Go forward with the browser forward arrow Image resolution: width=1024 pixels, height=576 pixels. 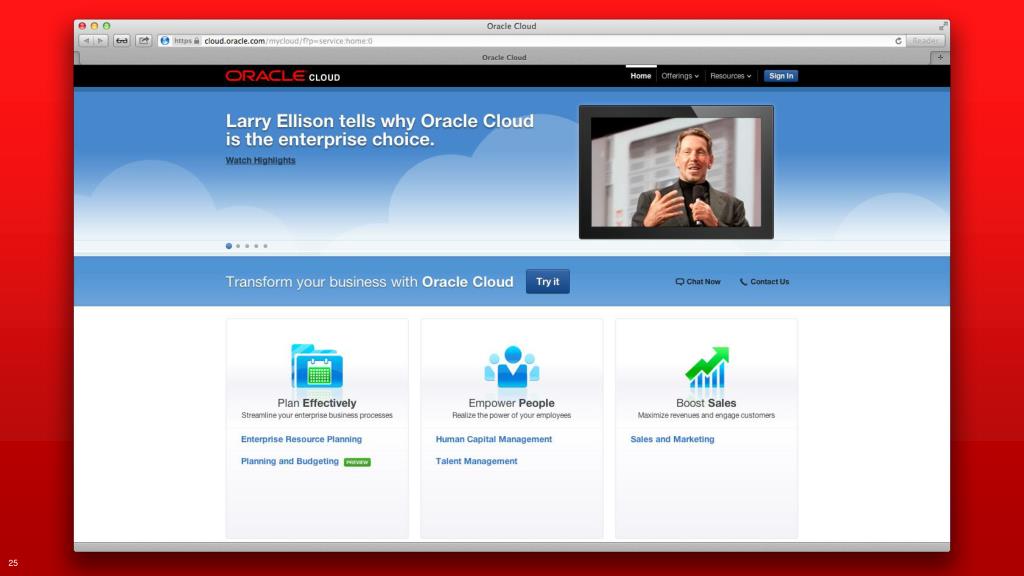click(101, 40)
